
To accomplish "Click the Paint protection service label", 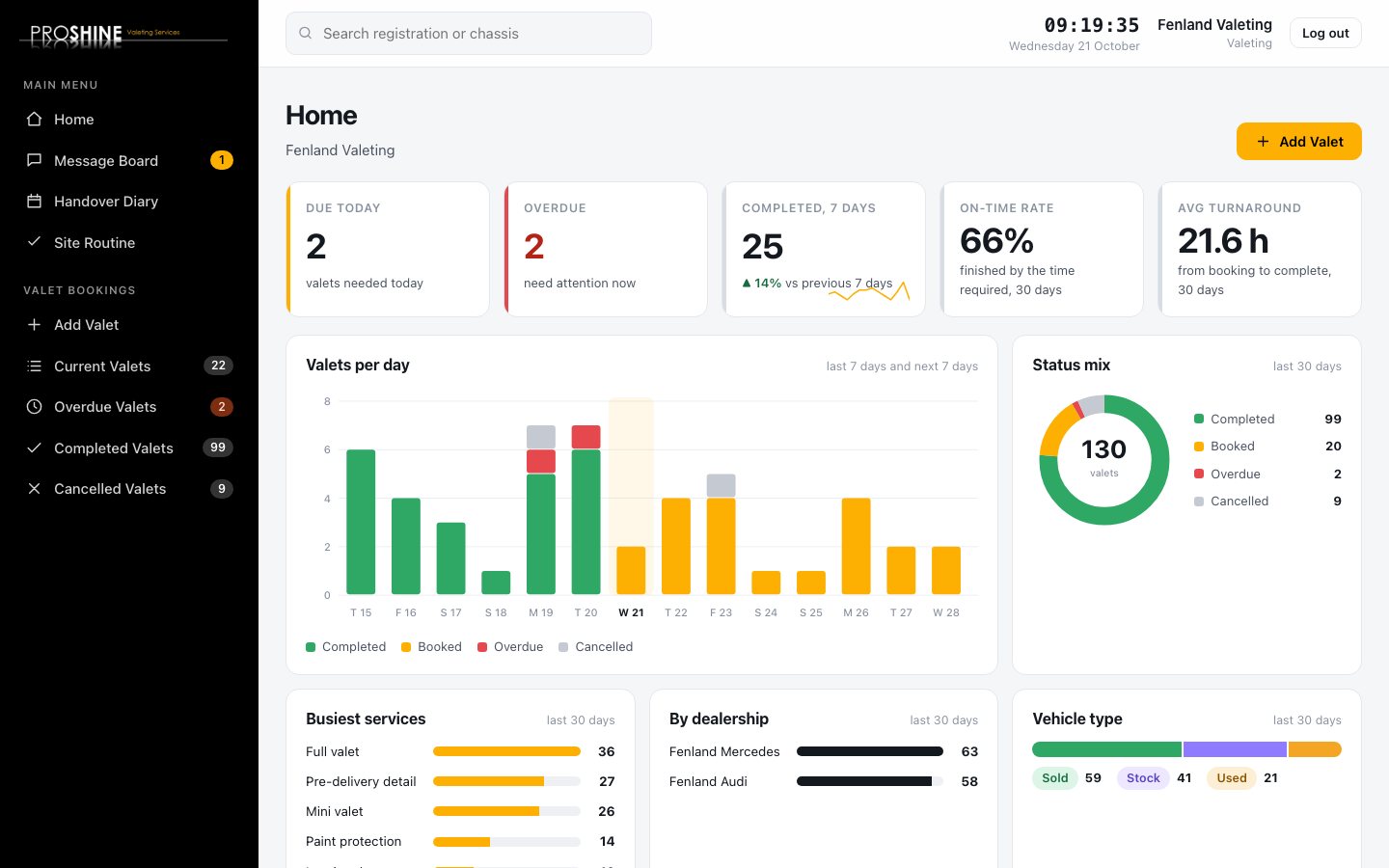I will pyautogui.click(x=353, y=841).
